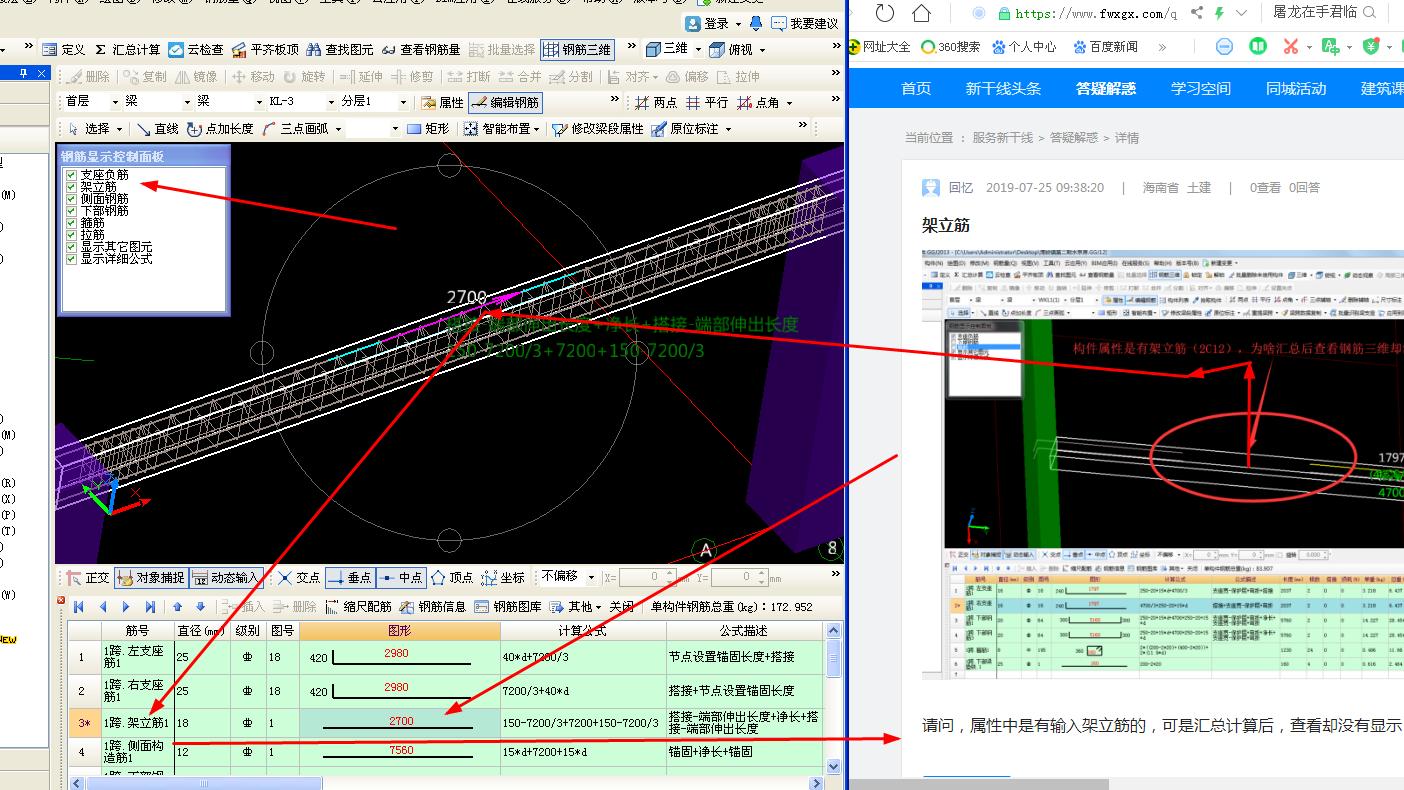Toggle 垂点 perpendicular snap
Viewport: 1404px width, 790px height.
tap(349, 577)
